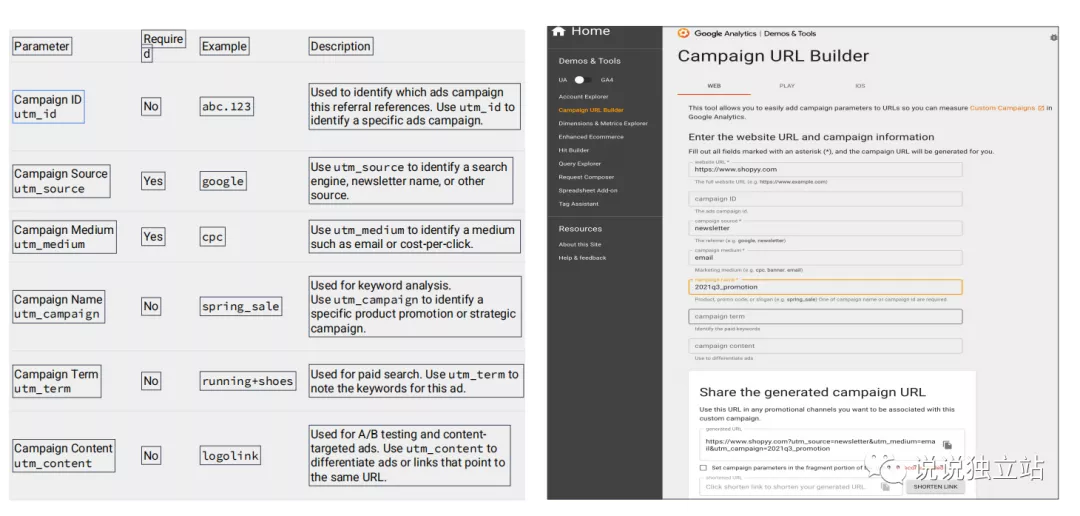
Task: Click the campaign ID input field
Action: click(x=825, y=199)
